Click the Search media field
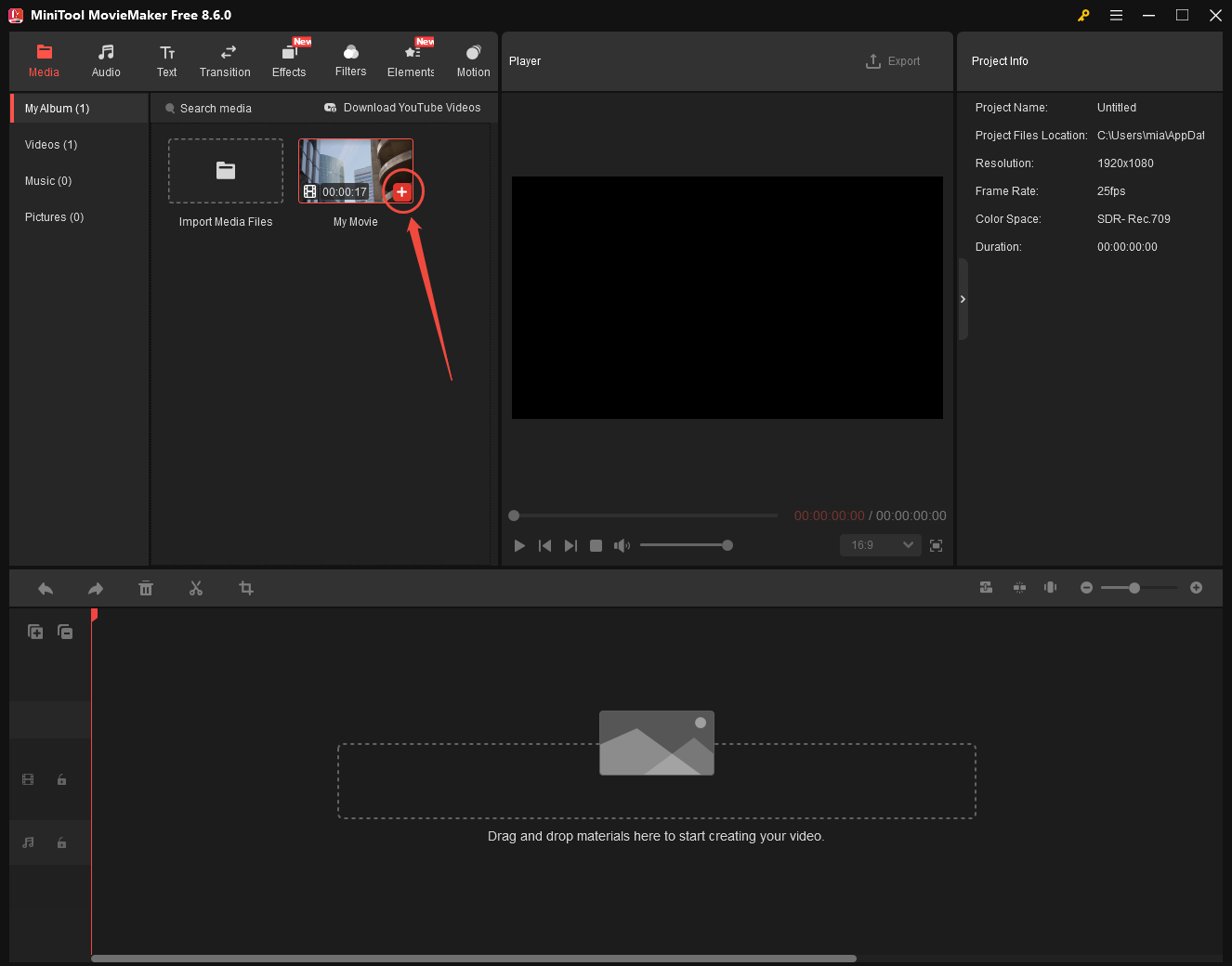Image resolution: width=1232 pixels, height=966 pixels. point(216,109)
